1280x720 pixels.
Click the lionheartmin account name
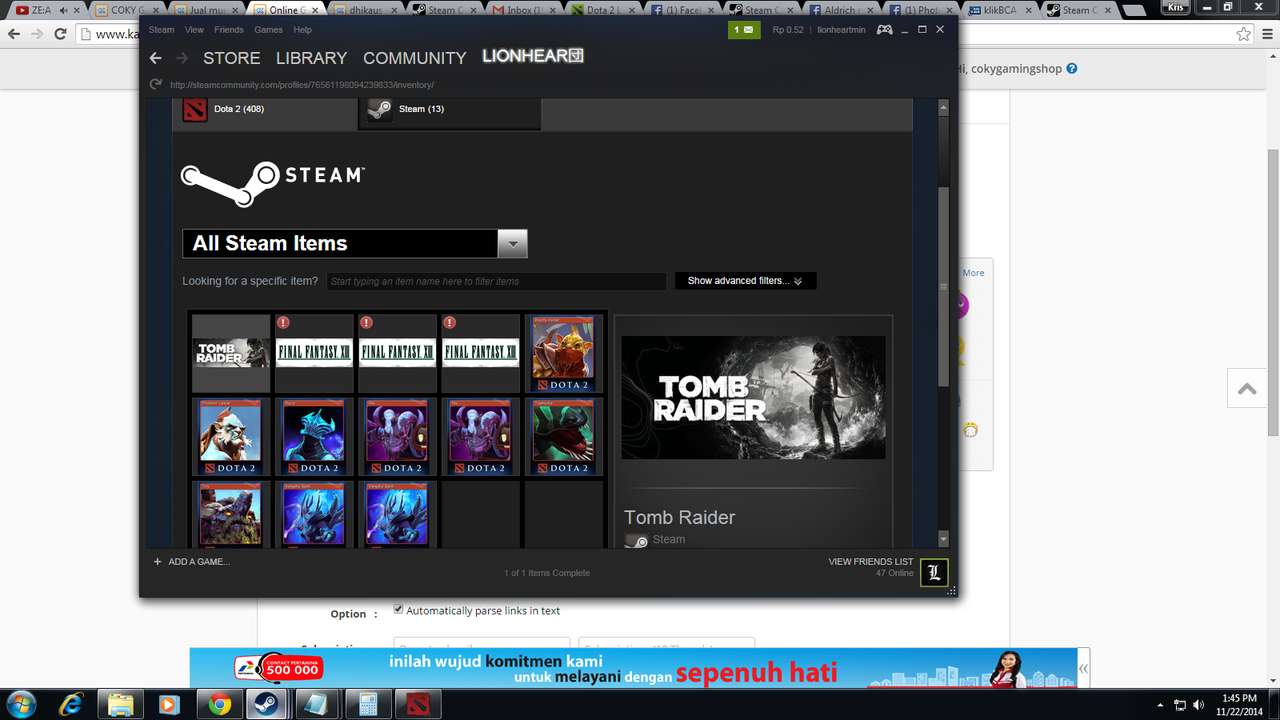841,30
